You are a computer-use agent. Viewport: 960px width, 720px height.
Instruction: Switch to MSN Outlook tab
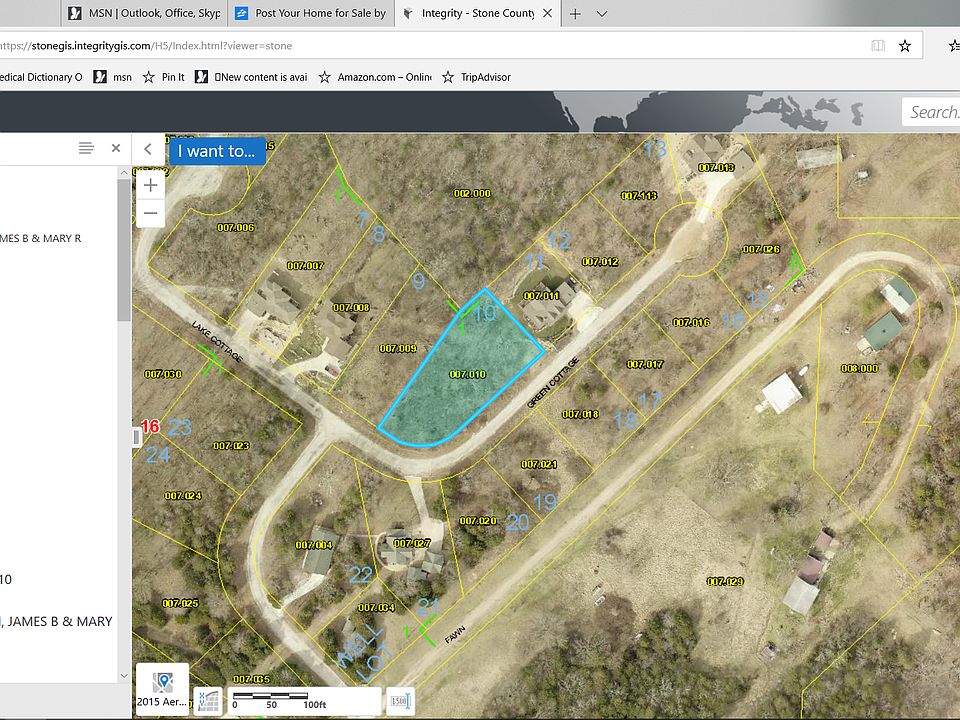(x=145, y=14)
